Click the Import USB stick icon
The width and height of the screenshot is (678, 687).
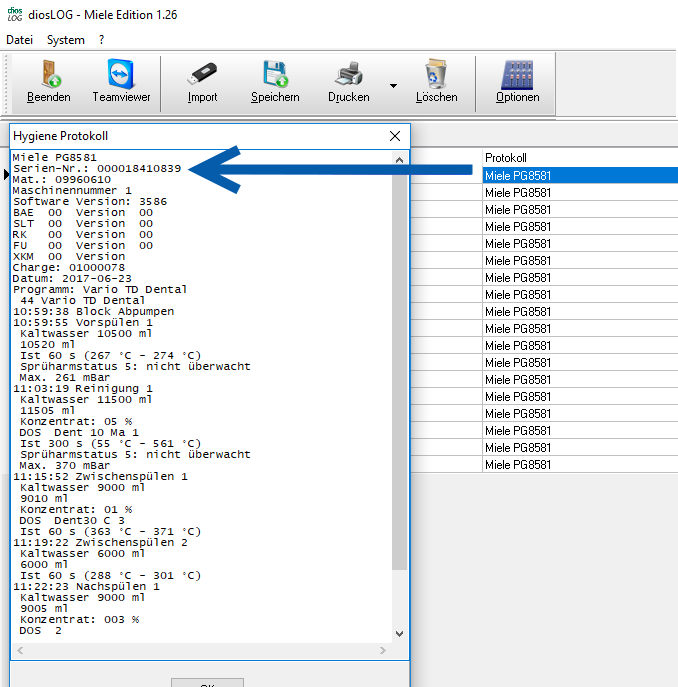203,76
